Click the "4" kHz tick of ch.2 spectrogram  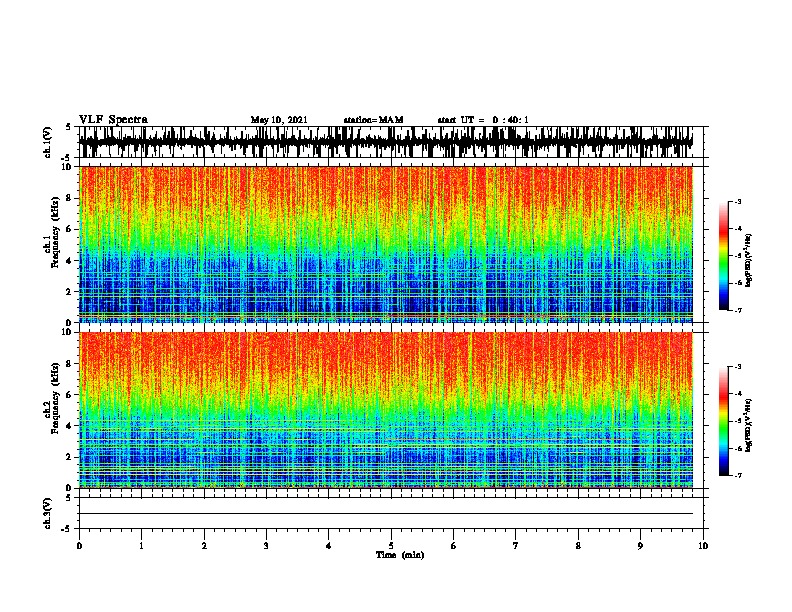pyautogui.click(x=70, y=426)
